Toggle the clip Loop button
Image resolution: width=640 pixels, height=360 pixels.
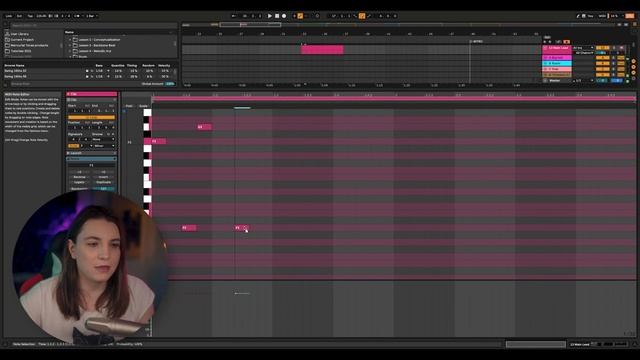click(x=91, y=117)
